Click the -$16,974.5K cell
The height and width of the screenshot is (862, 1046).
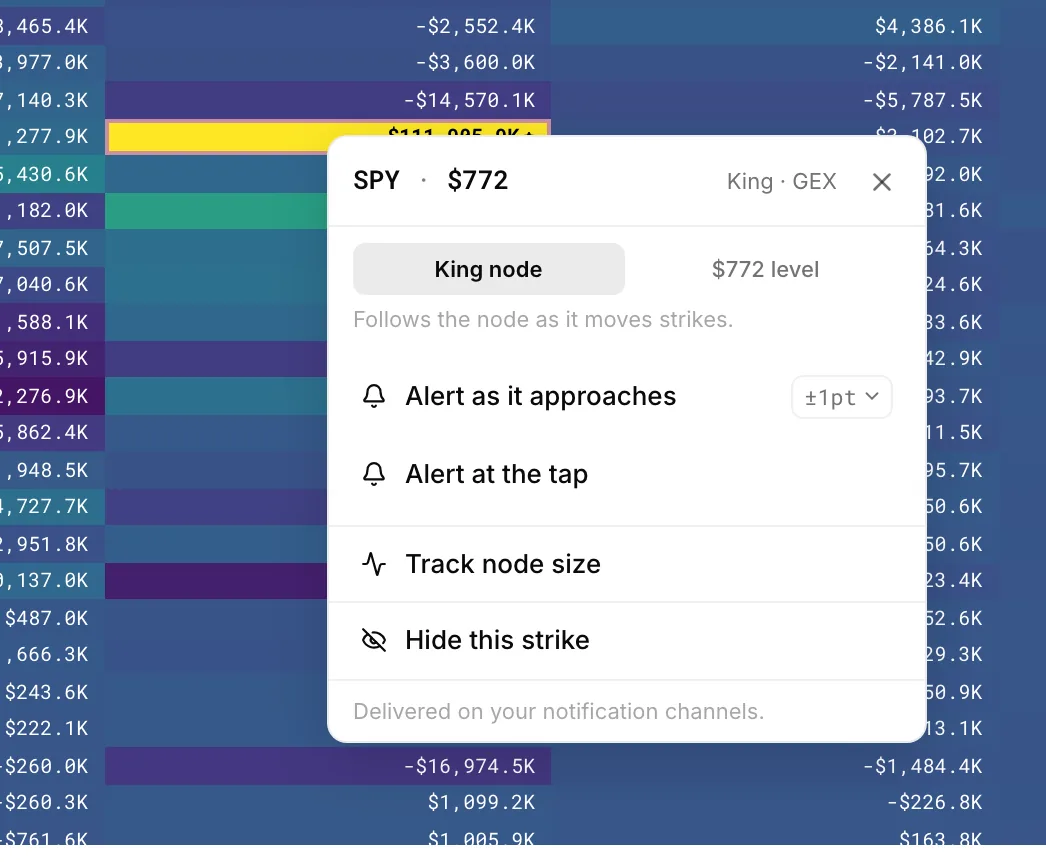coord(328,766)
